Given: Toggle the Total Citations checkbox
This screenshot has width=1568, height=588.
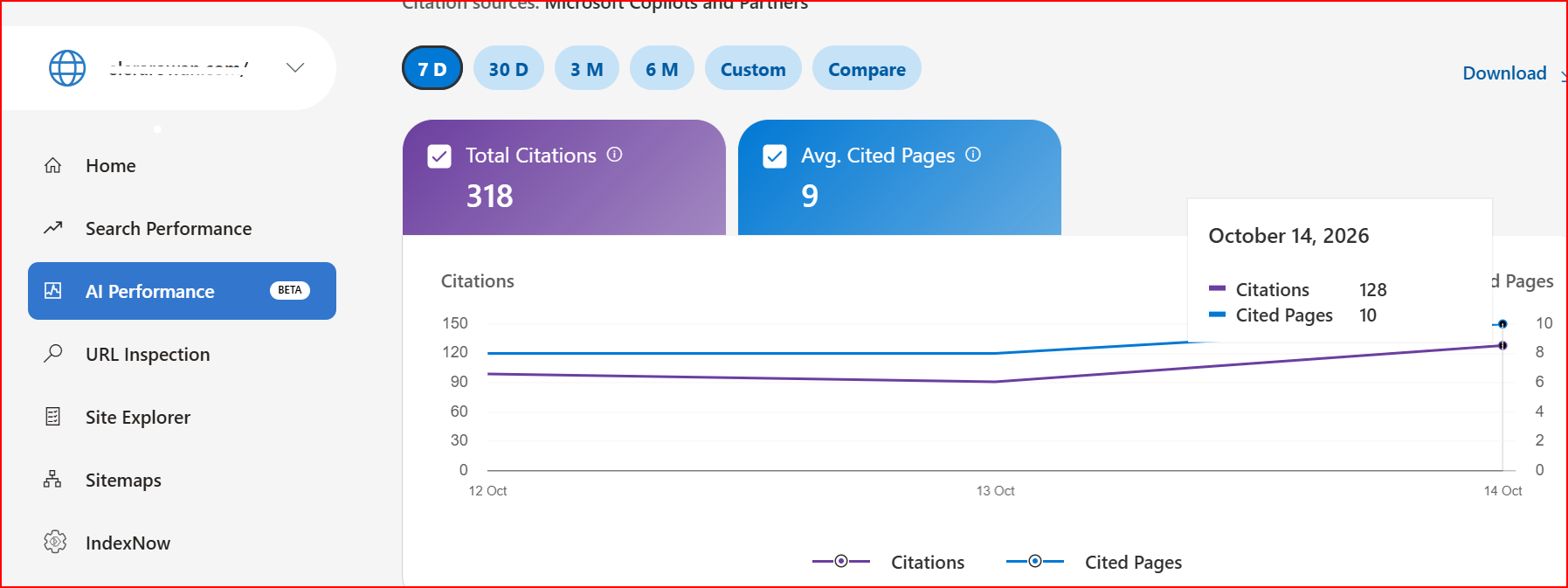Looking at the screenshot, I should coord(439,156).
